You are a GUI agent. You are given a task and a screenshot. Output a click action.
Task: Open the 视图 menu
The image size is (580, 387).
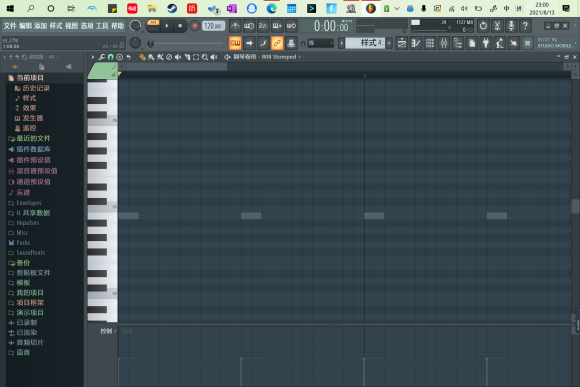(71, 26)
